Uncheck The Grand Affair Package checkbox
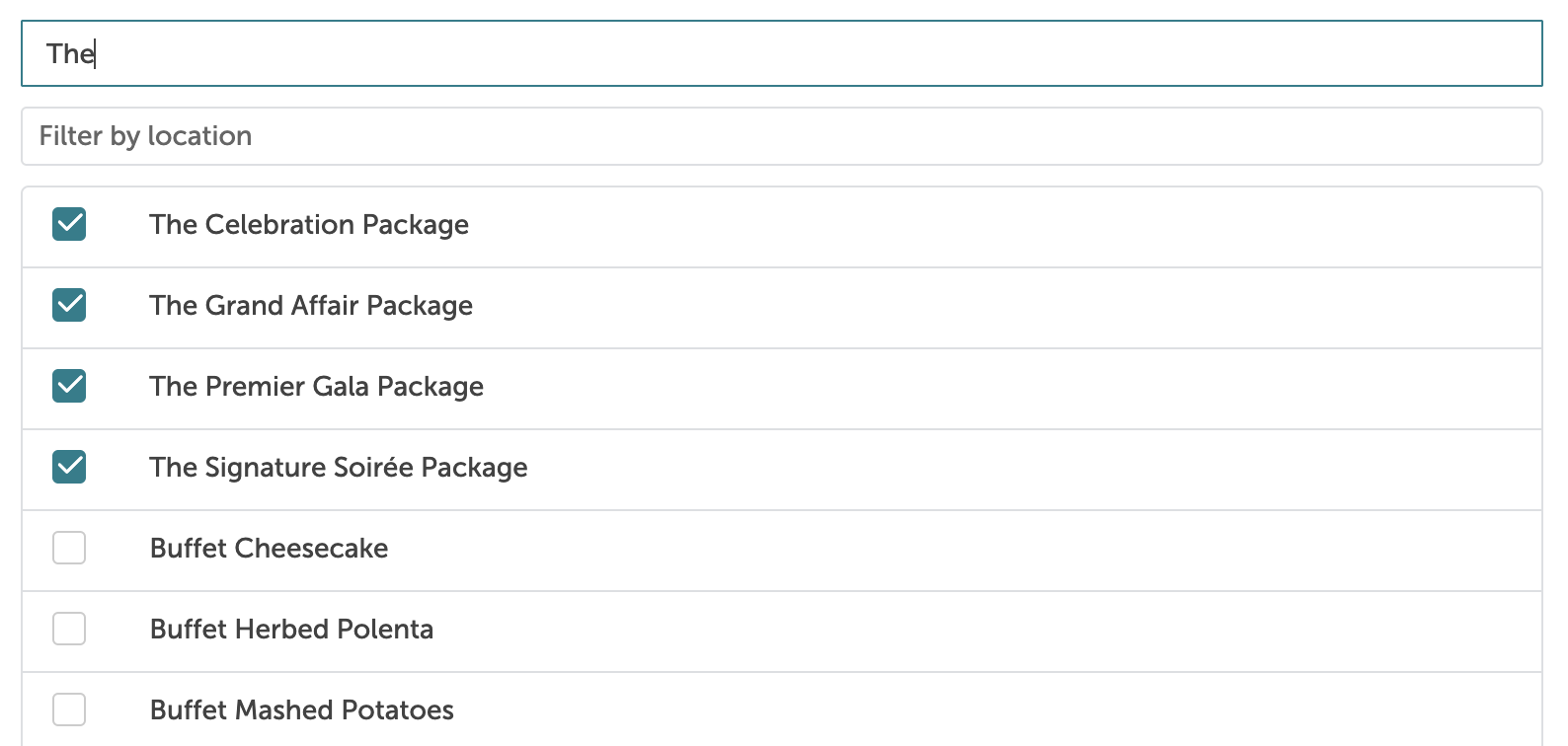This screenshot has height=746, width=1568. tap(69, 305)
